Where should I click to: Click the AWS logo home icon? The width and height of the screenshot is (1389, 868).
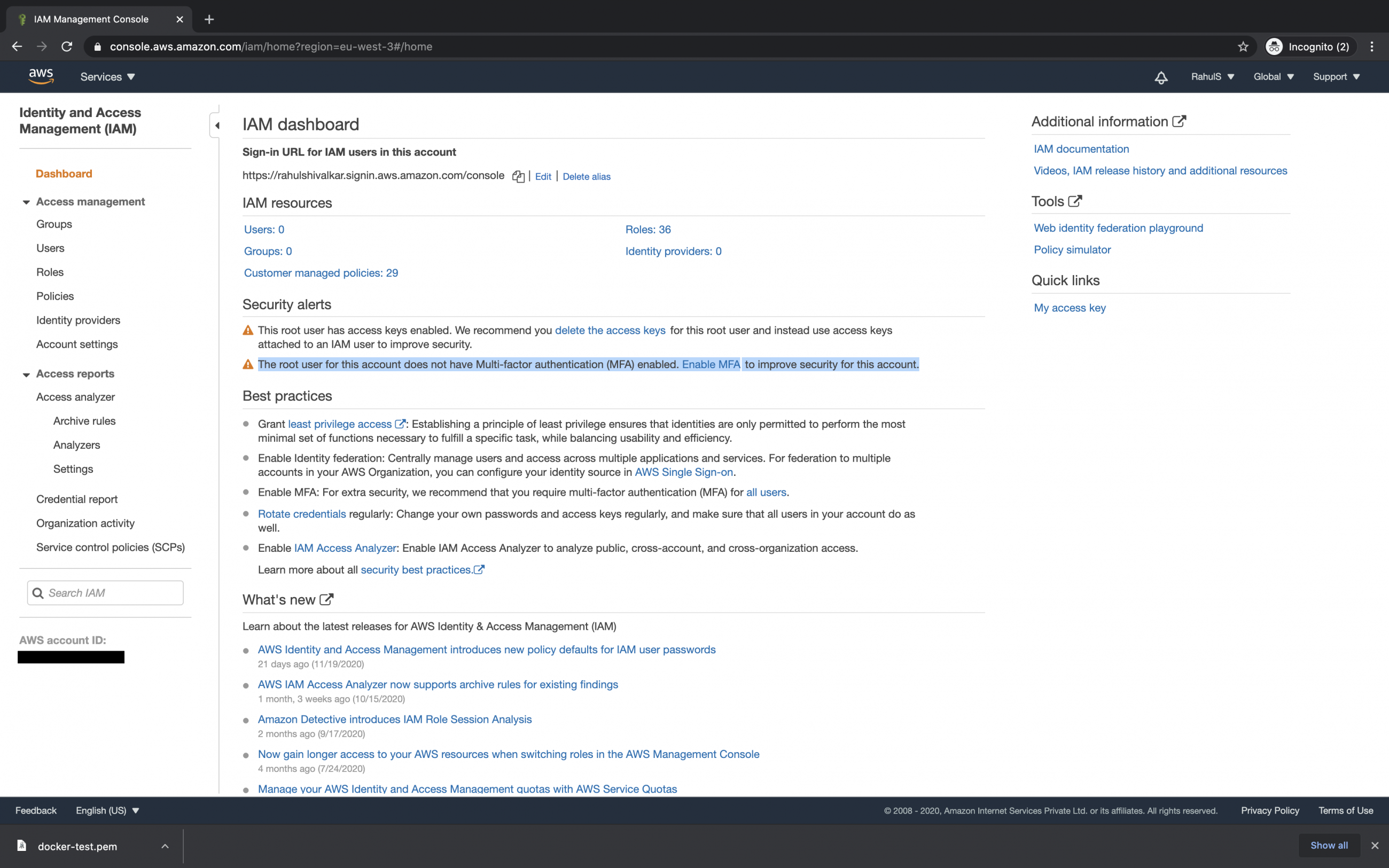tap(41, 76)
